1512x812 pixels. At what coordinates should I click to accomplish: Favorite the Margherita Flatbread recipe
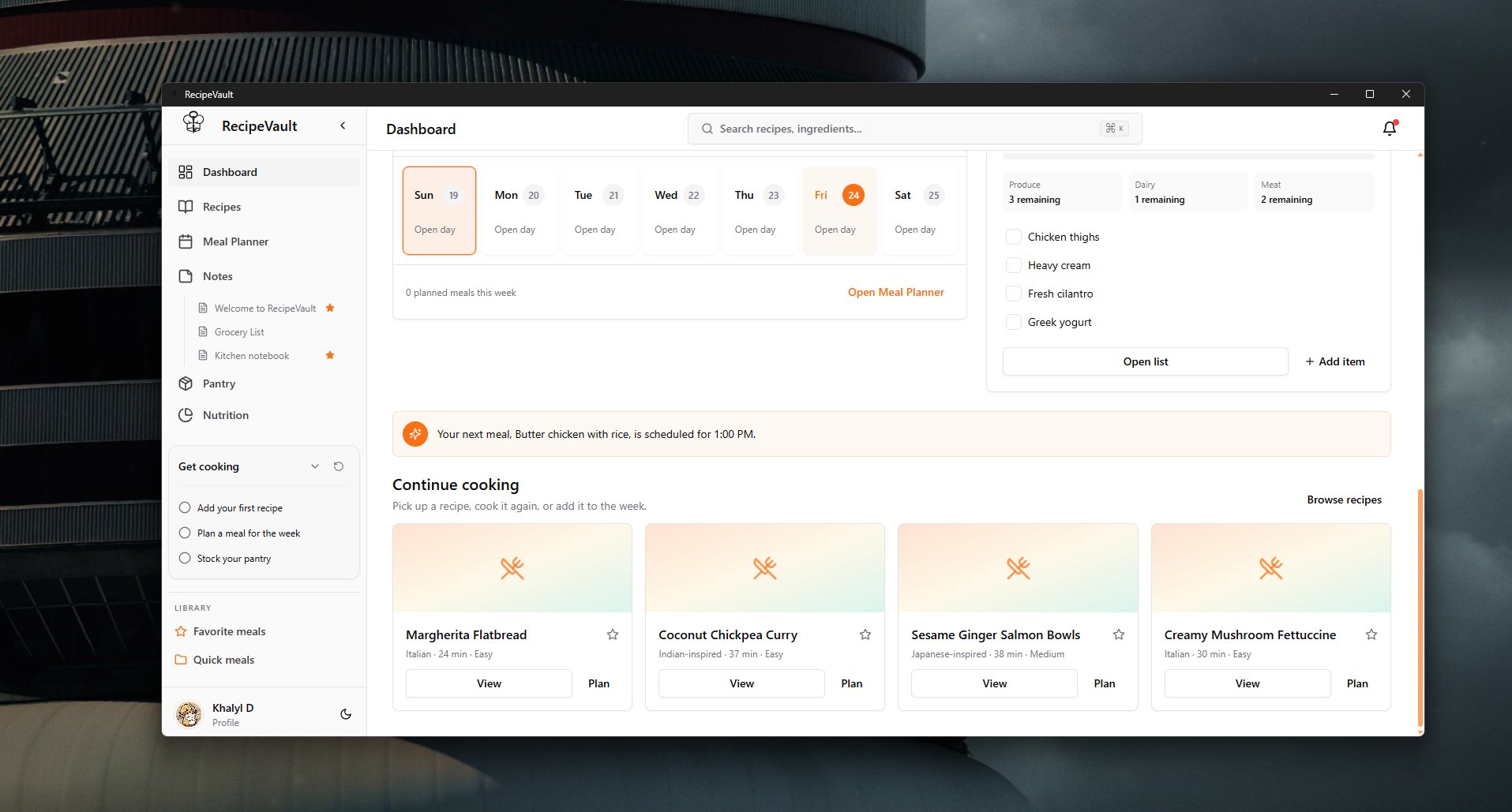tap(613, 634)
